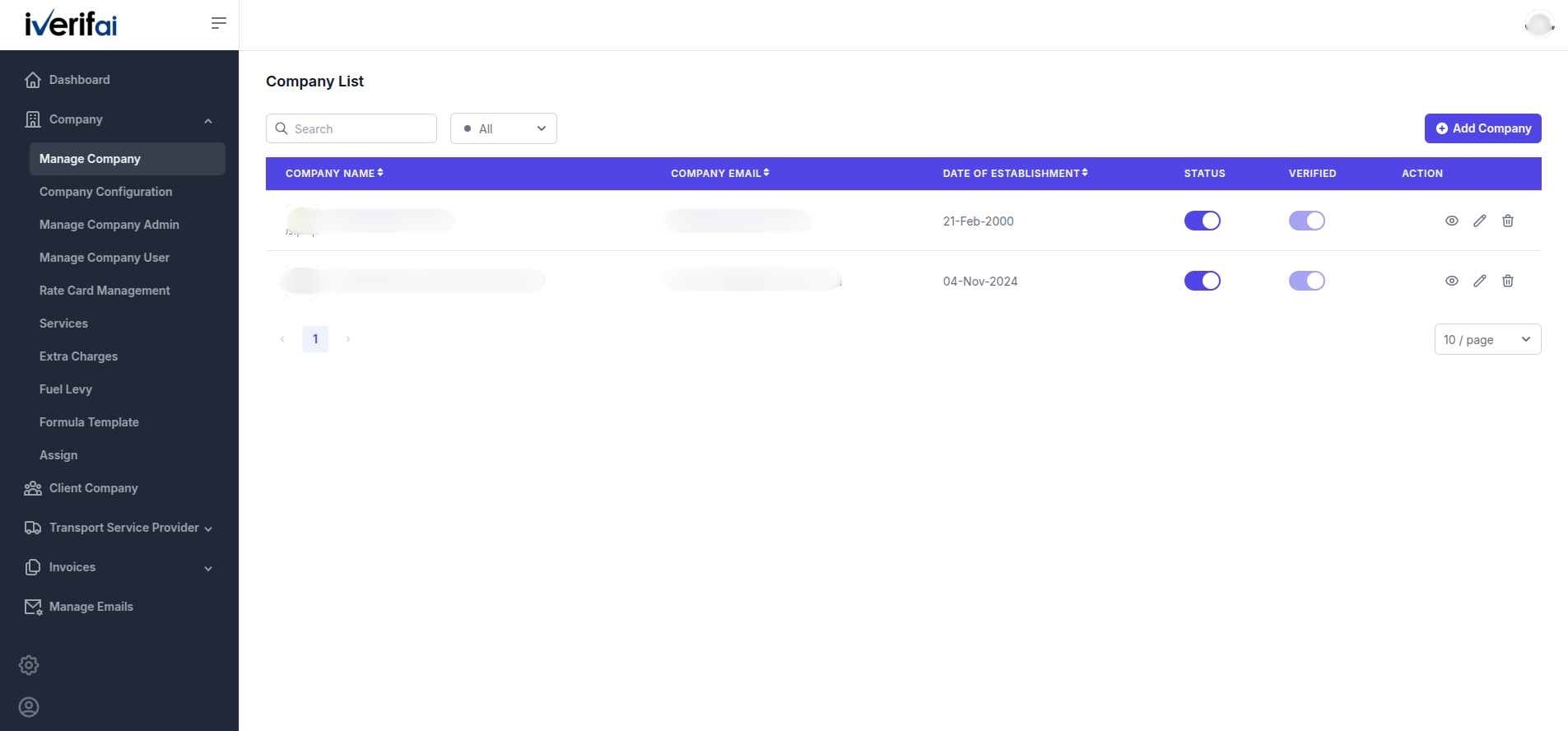
Task: Delete the company established 04-Nov-2024
Action: pyautogui.click(x=1508, y=281)
